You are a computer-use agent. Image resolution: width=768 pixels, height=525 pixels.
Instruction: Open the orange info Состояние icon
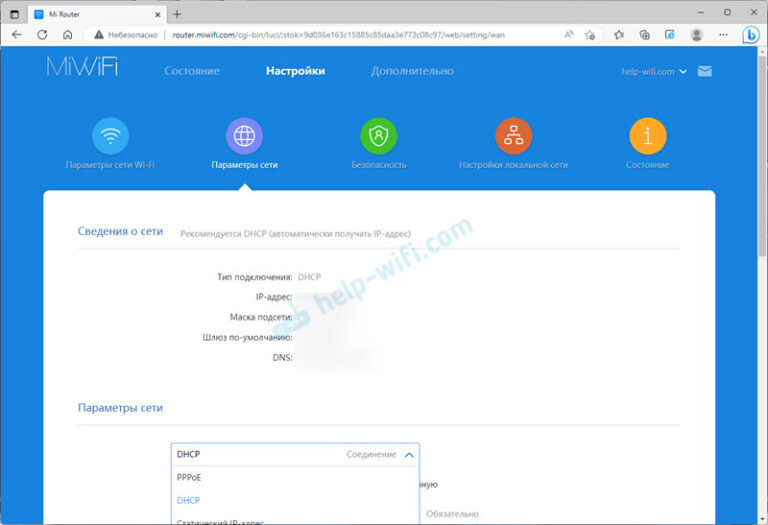[648, 136]
